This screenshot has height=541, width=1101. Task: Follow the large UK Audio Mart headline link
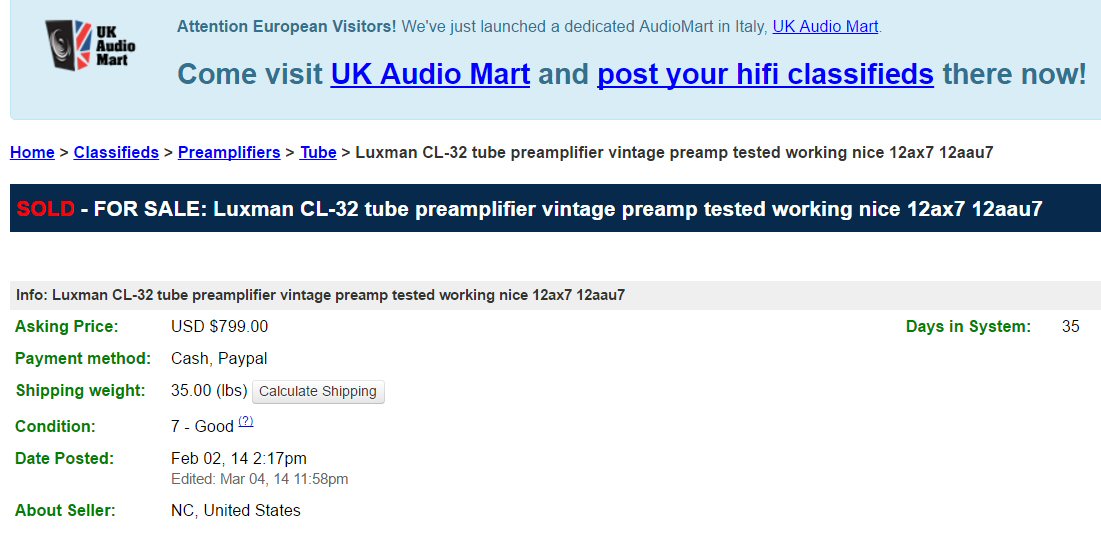pyautogui.click(x=430, y=74)
